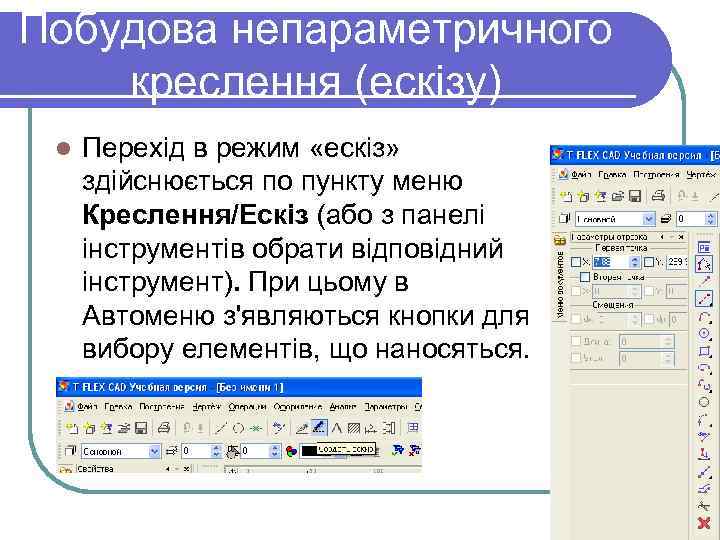Tick the greyed angle checkbox in parameters panel
The width and height of the screenshot is (720, 540).
(575, 357)
